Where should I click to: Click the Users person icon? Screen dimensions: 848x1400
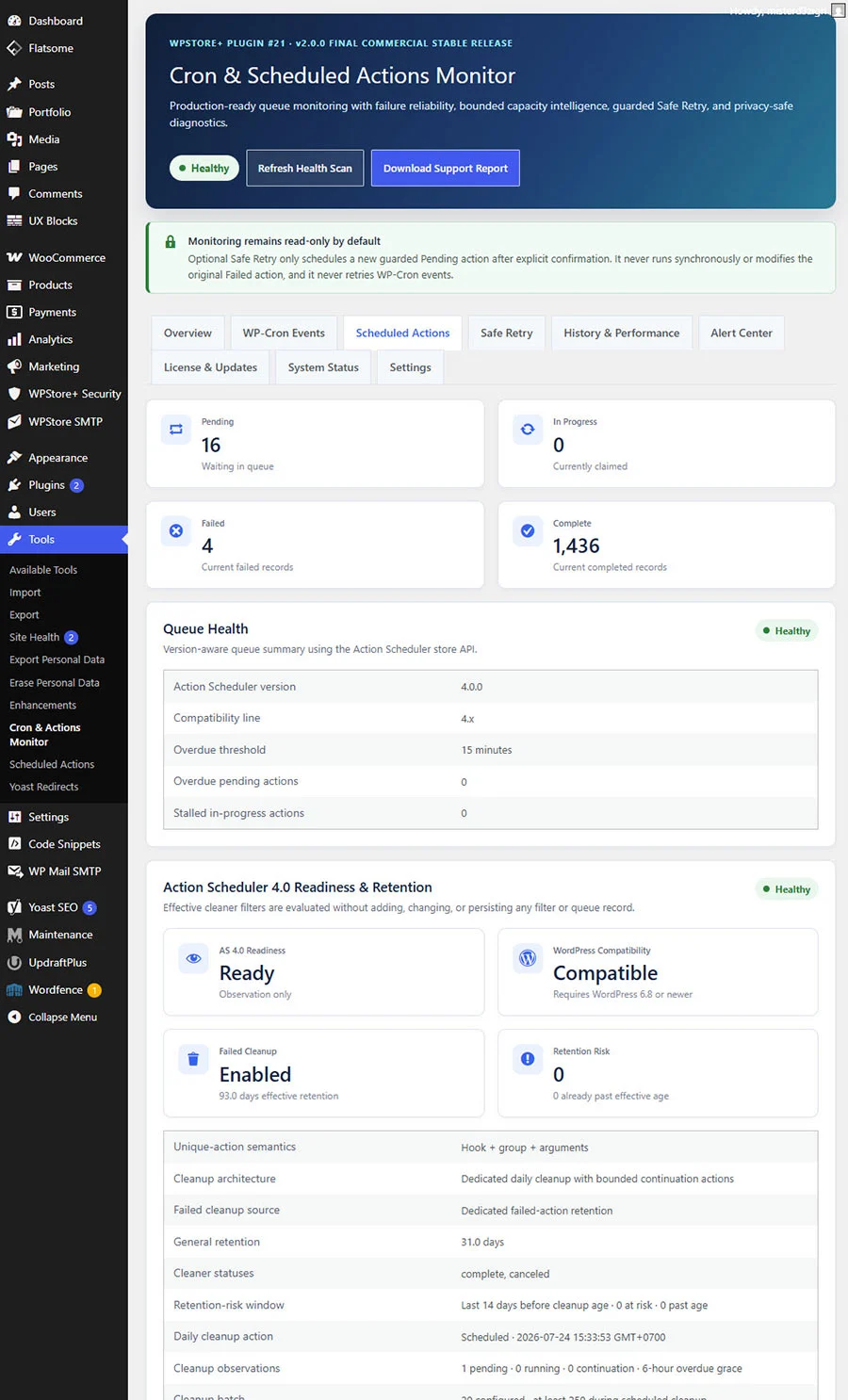(14, 513)
